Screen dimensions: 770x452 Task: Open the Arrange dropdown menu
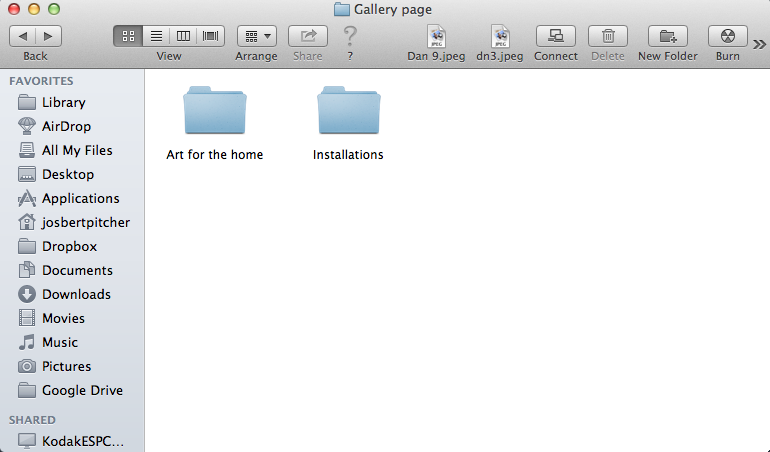(257, 36)
